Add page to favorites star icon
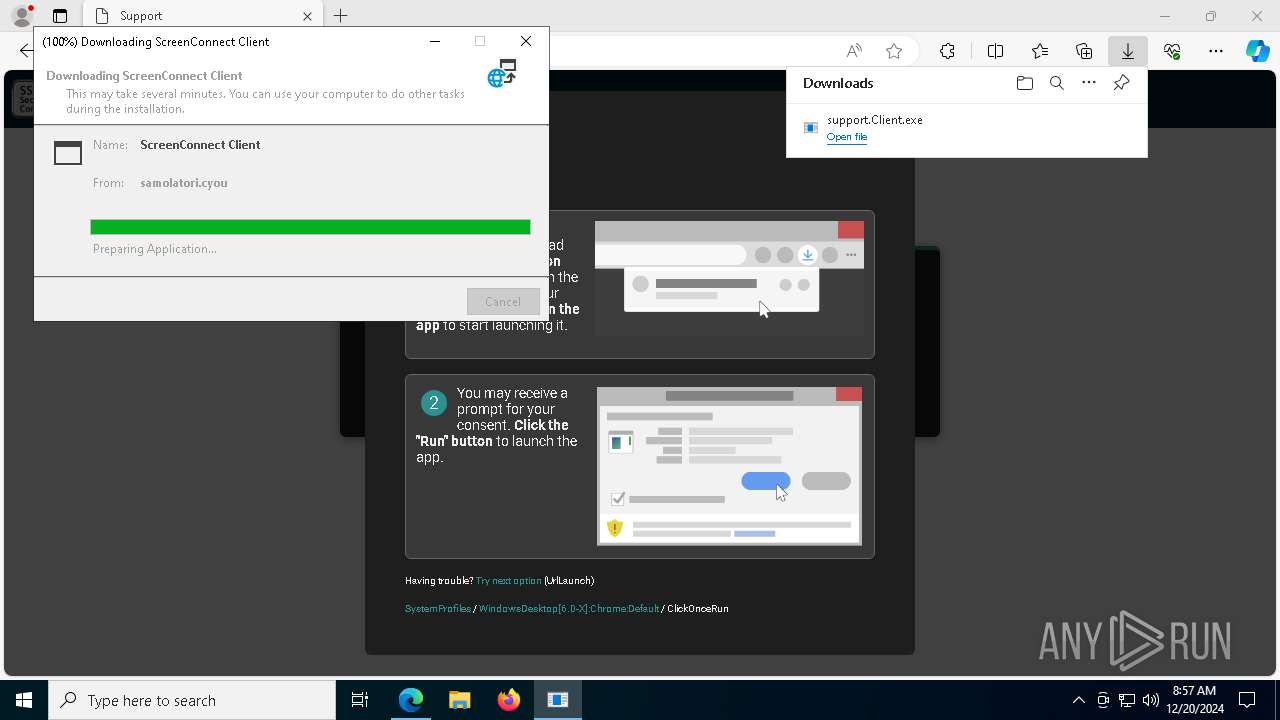The width and height of the screenshot is (1280, 720). tap(894, 51)
